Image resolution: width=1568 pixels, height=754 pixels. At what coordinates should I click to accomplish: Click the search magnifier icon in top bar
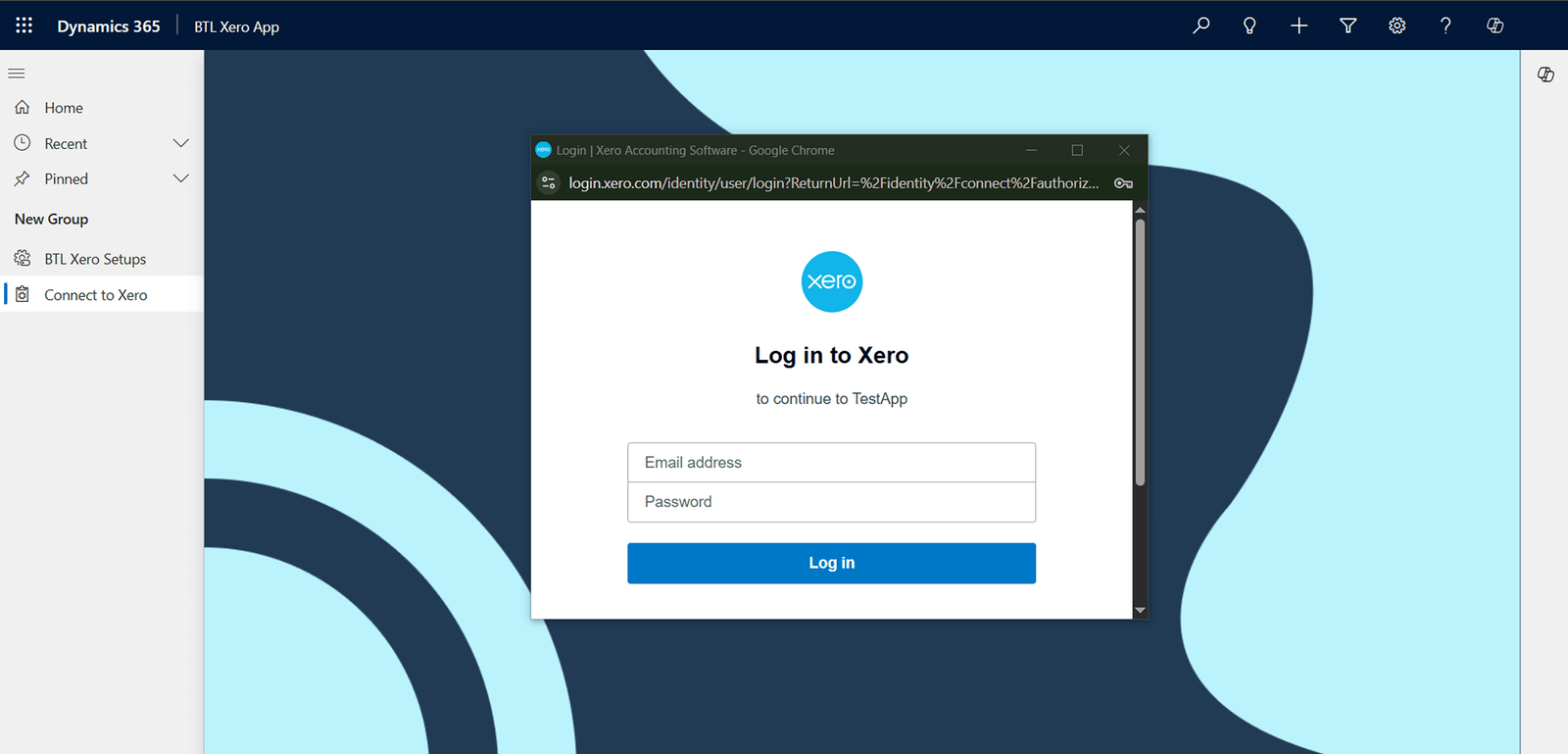1201,25
